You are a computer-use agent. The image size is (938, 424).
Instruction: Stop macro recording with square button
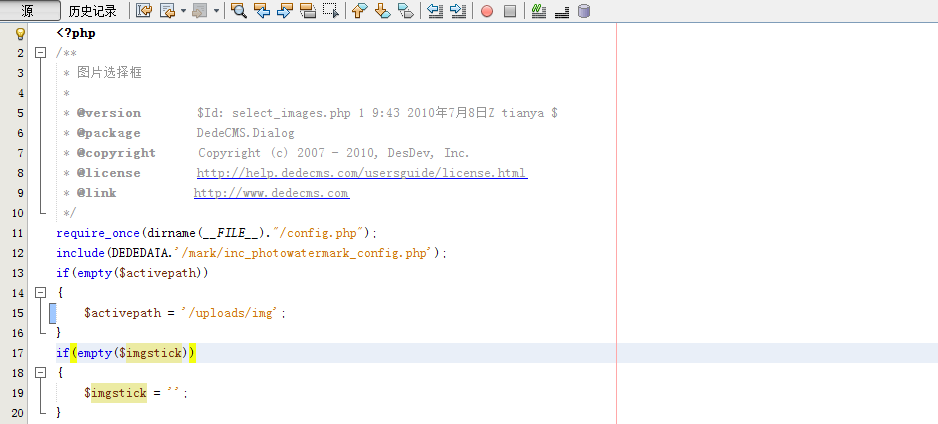click(510, 12)
